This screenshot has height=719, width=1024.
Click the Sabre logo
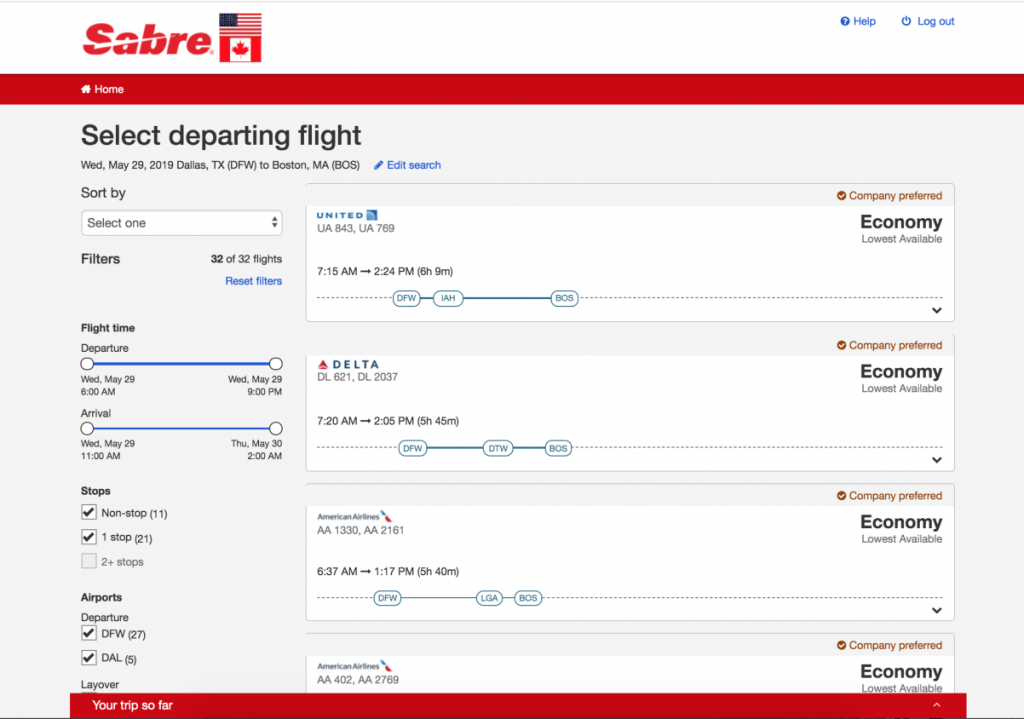click(x=148, y=39)
